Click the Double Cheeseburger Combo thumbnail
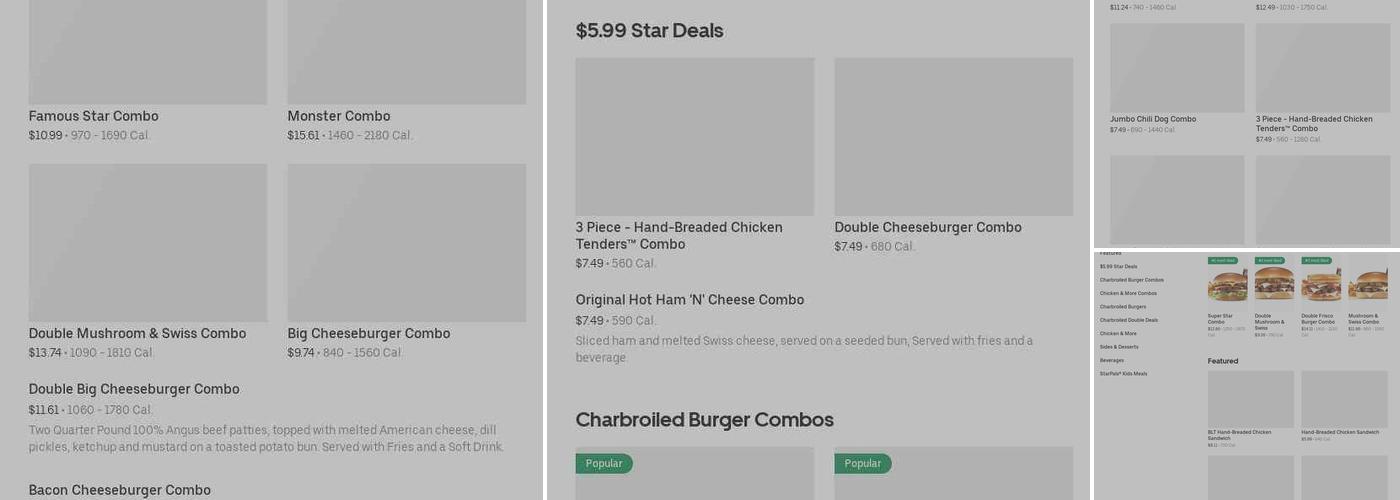The height and width of the screenshot is (500, 1400). pyautogui.click(x=953, y=136)
